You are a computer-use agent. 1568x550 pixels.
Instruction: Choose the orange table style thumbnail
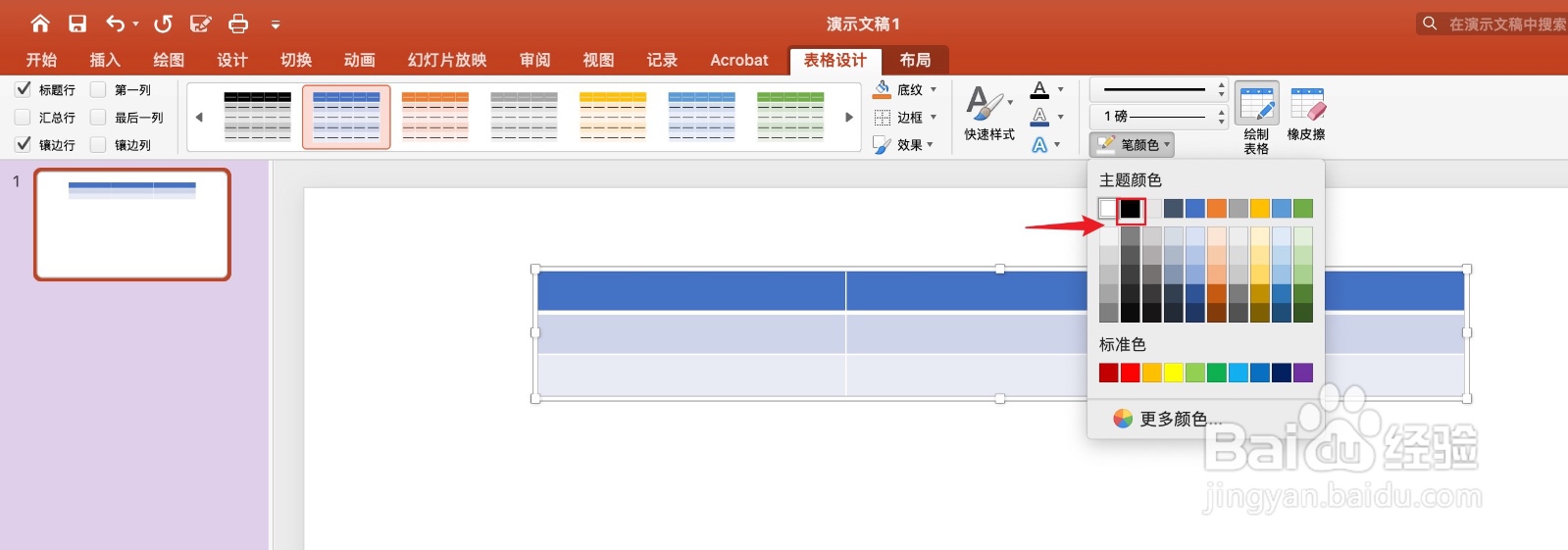pyautogui.click(x=435, y=117)
